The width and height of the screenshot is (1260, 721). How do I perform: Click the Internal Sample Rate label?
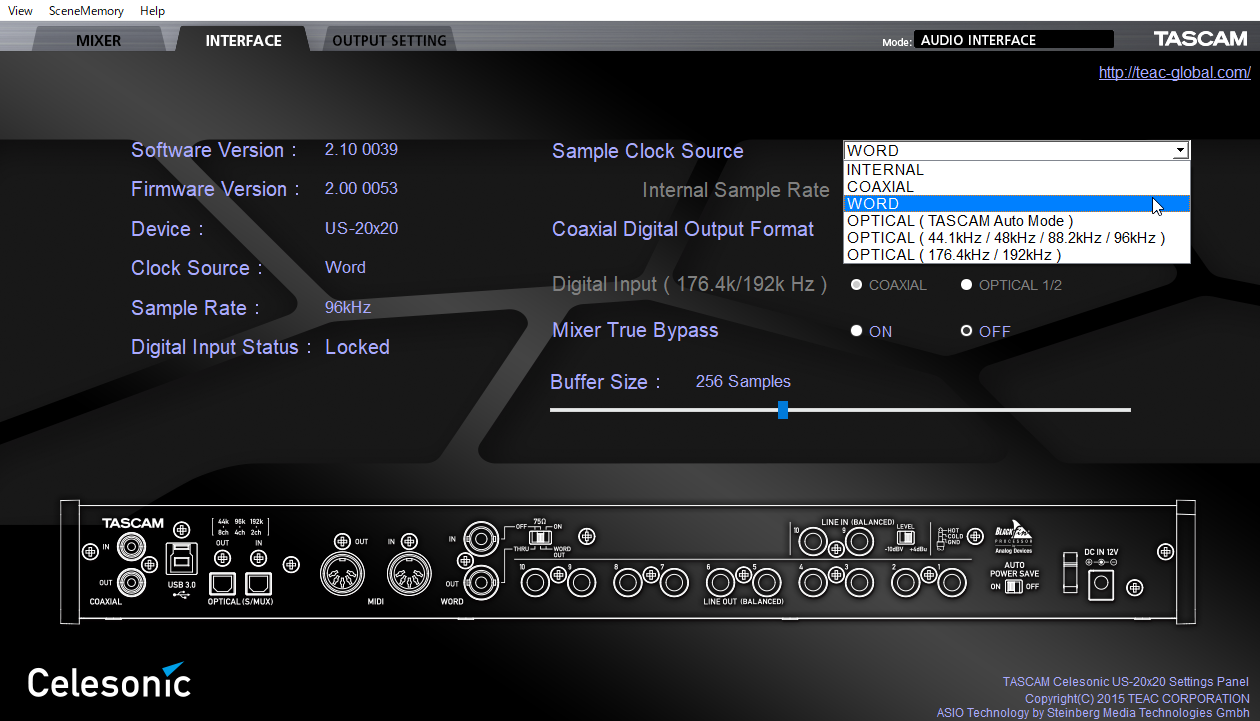pos(736,190)
